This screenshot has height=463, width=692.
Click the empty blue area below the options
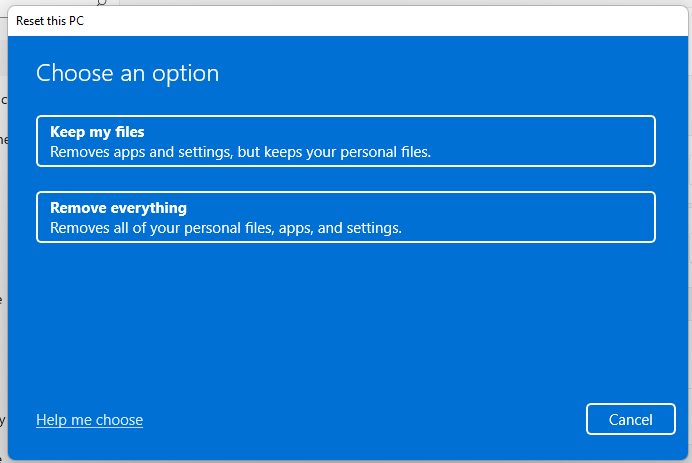click(x=345, y=320)
